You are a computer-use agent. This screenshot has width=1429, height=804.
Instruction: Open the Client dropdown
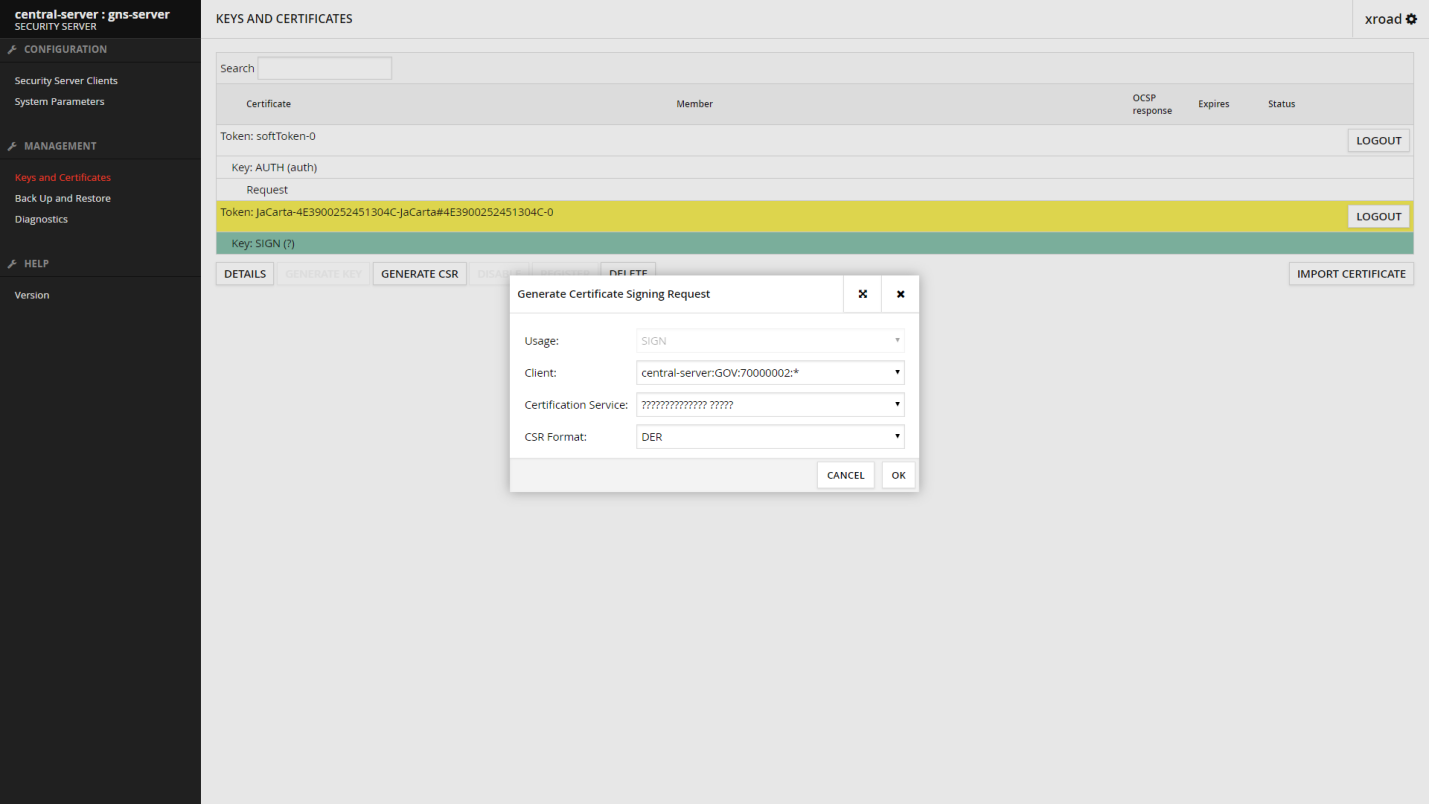770,373
